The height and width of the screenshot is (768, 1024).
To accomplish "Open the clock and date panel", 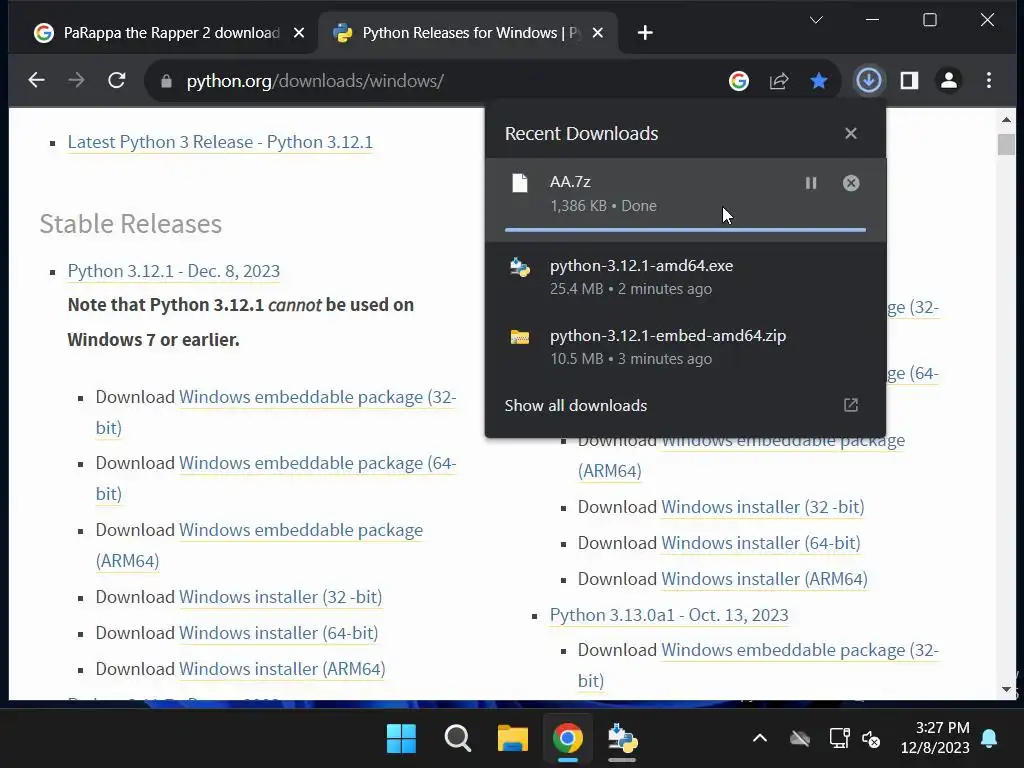I will (935, 738).
